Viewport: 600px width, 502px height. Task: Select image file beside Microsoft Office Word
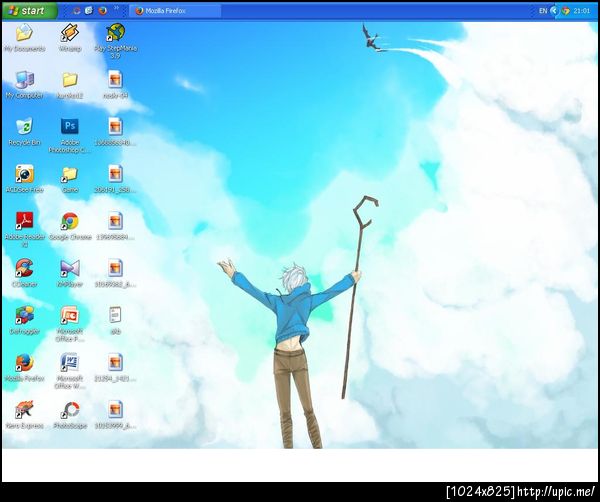coord(115,367)
